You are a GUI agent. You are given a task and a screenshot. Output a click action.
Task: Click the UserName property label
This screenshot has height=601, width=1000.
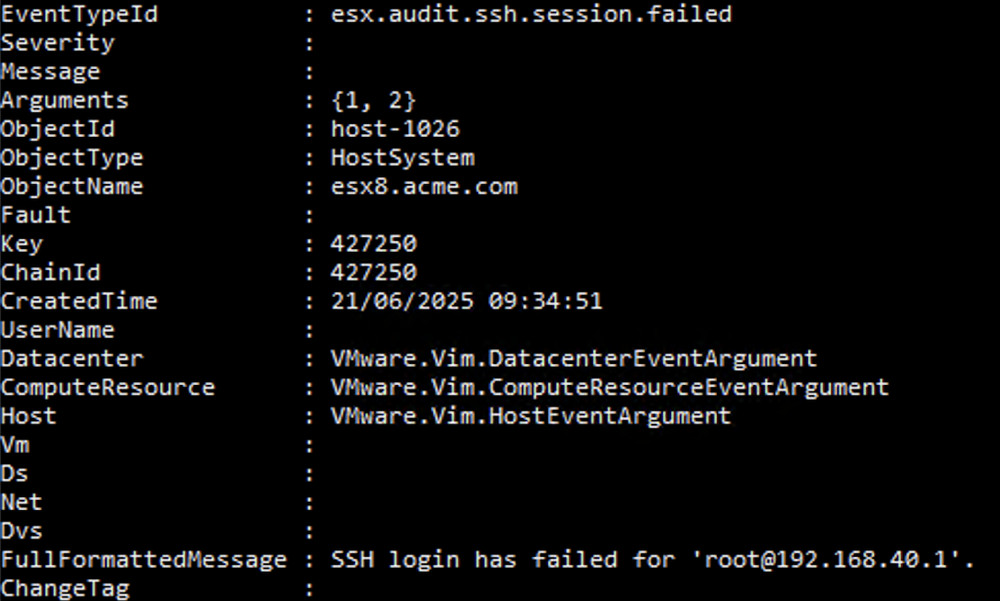point(57,330)
